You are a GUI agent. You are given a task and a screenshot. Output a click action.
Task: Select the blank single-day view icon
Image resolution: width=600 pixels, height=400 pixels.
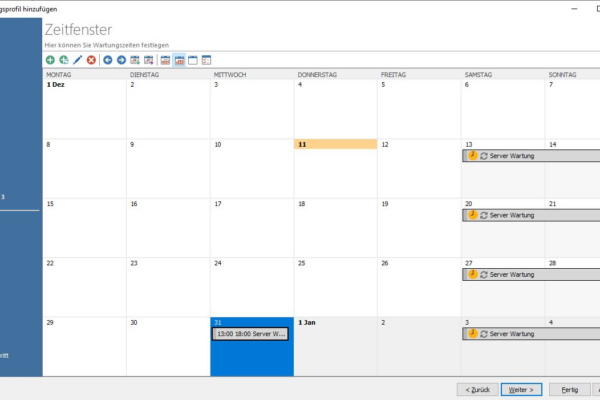pos(193,60)
